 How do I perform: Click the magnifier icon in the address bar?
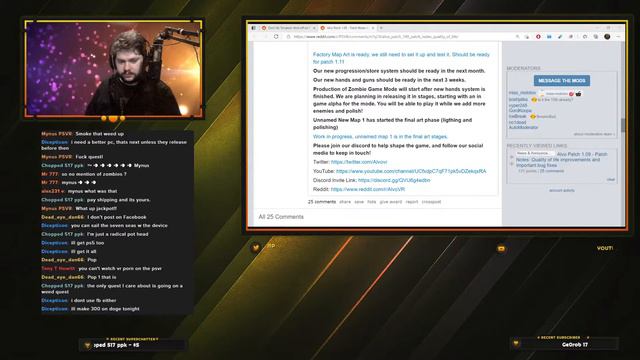pyautogui.click(x=518, y=37)
